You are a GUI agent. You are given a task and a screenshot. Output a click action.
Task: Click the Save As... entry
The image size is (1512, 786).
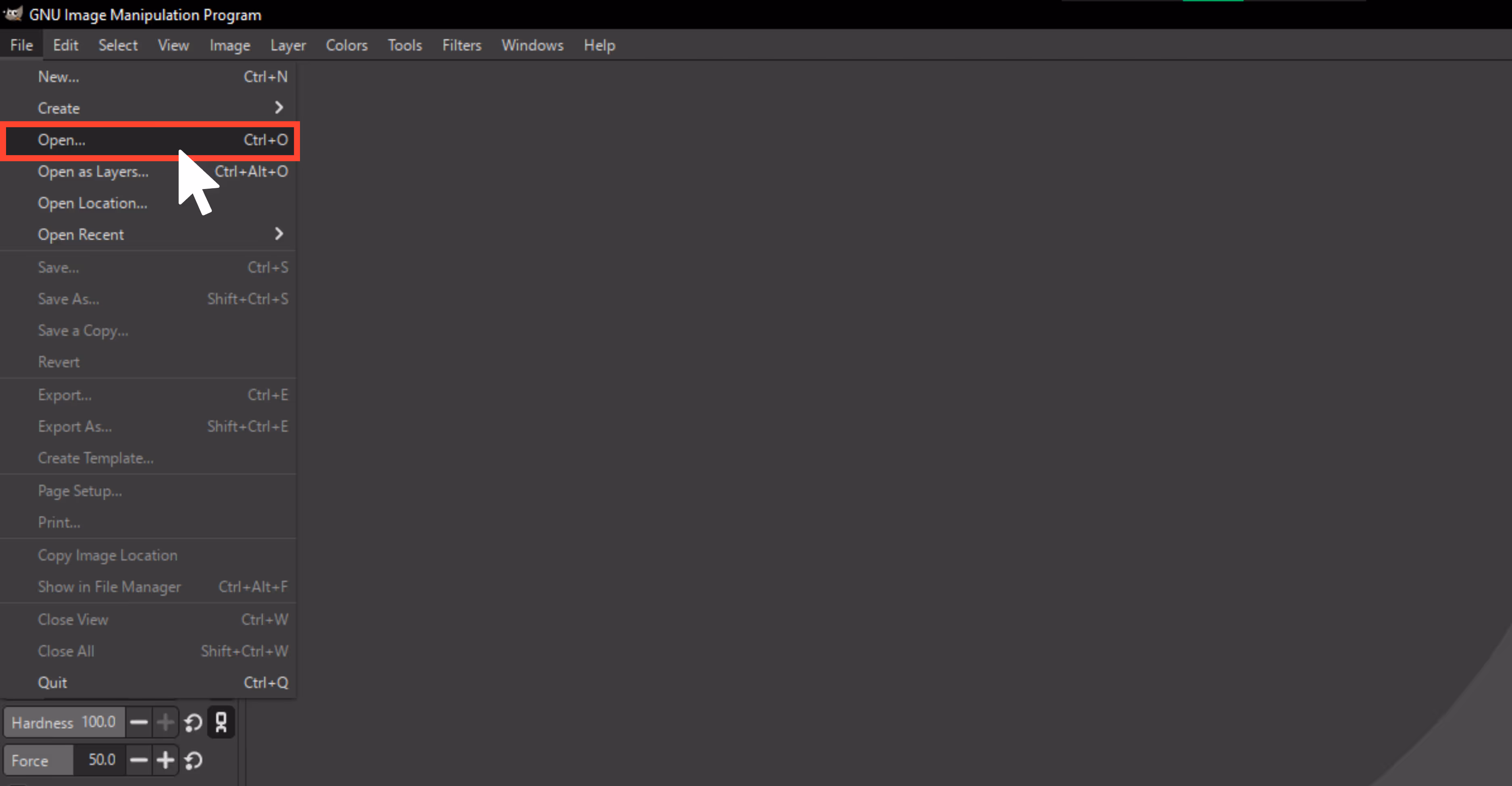point(148,299)
